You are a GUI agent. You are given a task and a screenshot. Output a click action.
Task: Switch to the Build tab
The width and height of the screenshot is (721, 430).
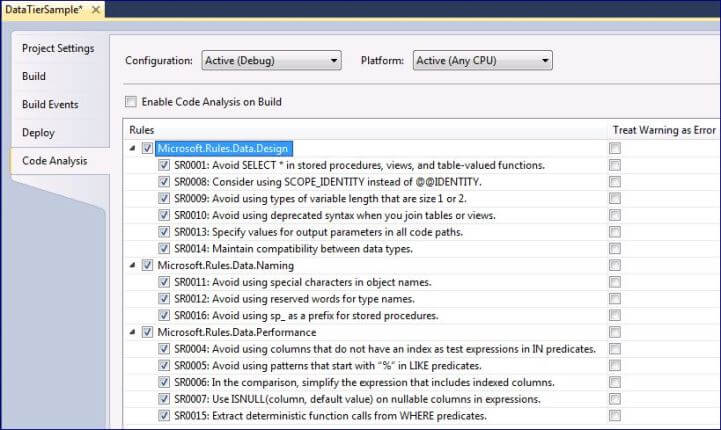click(34, 76)
